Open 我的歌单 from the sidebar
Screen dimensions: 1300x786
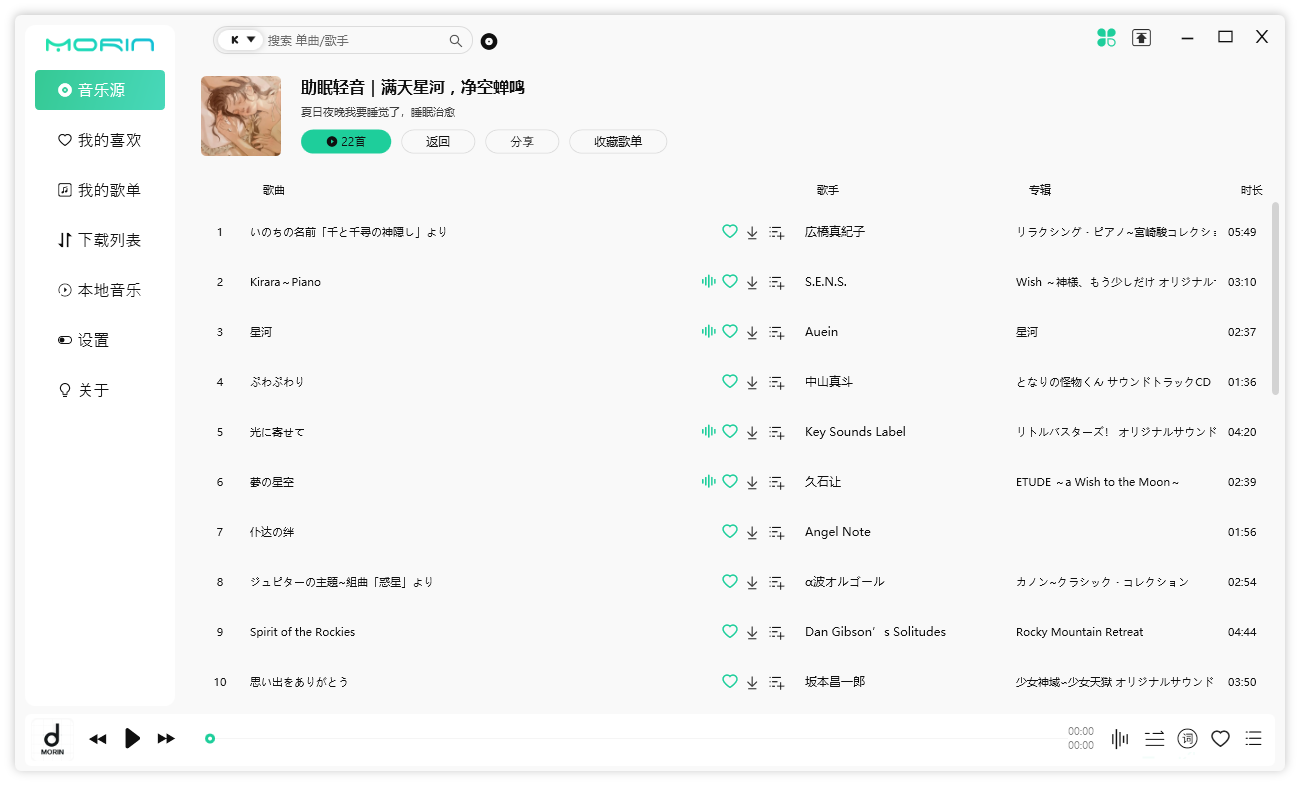(x=100, y=189)
